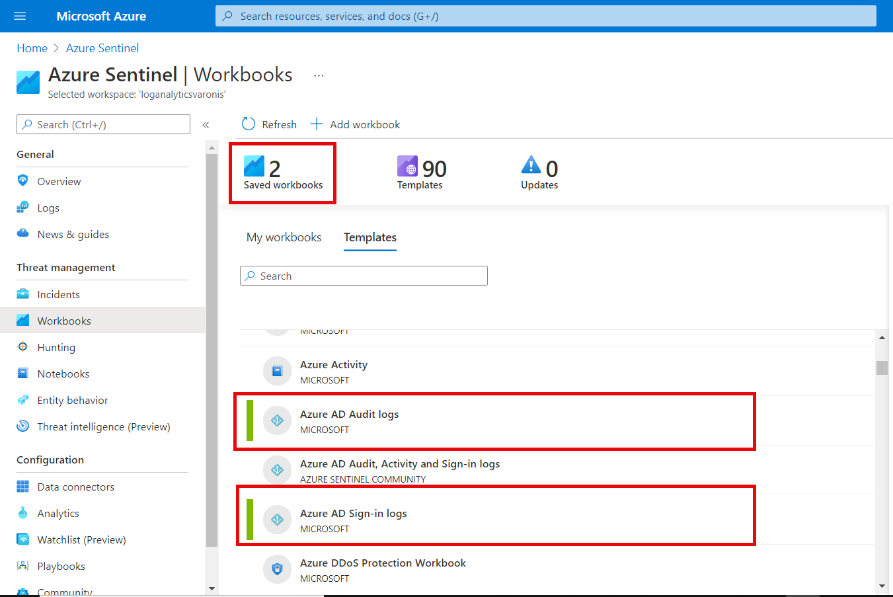This screenshot has width=893, height=597.
Task: Select the Azure Activity template name
Action: [x=334, y=365]
